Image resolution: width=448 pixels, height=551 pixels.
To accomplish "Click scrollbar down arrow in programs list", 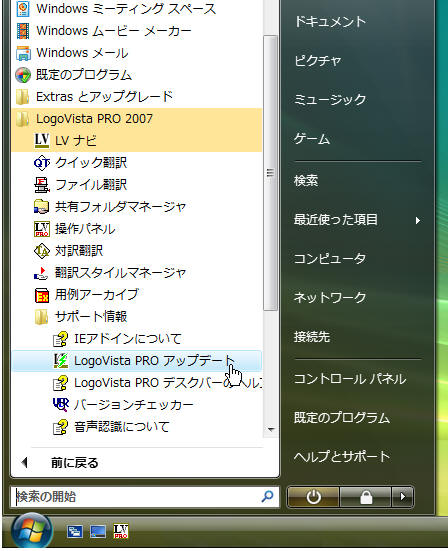I will (271, 429).
